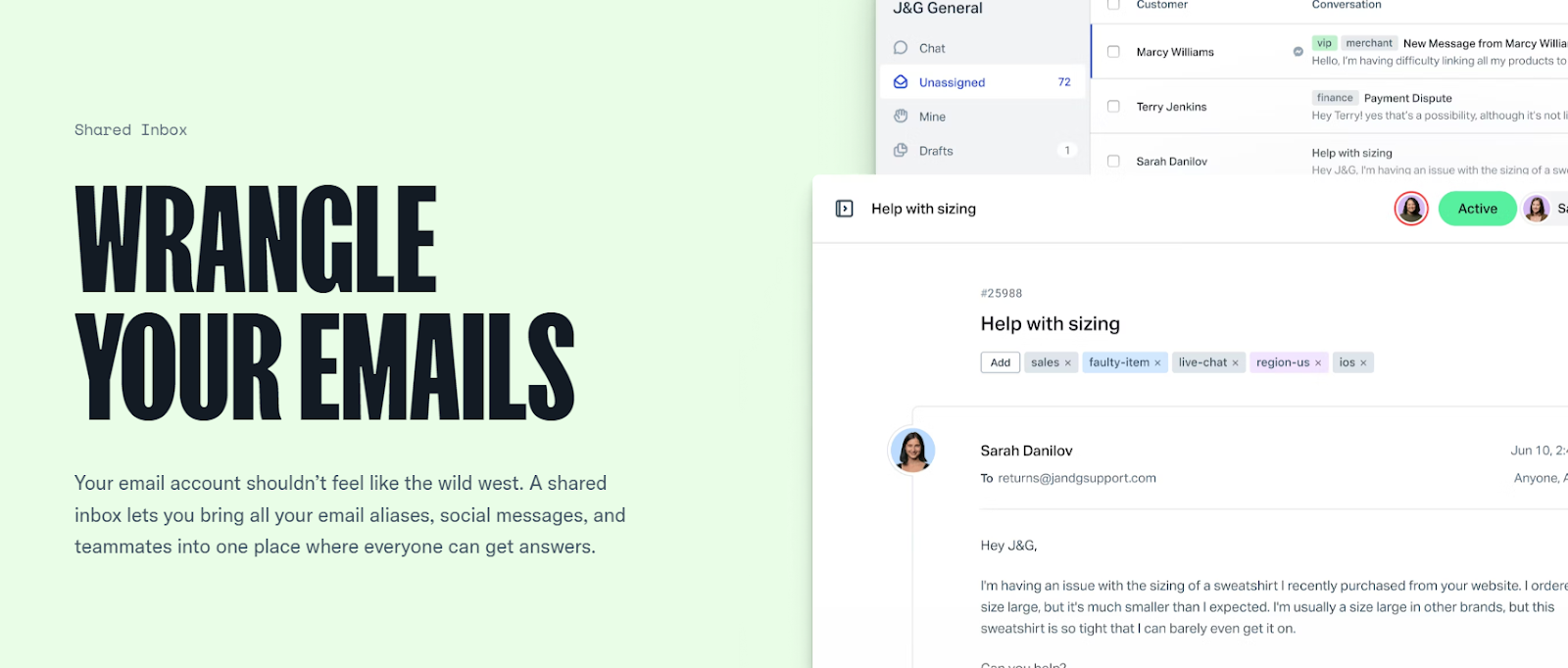Click the Chat bubble icon in sidebar
The image size is (1568, 668).
[901, 48]
